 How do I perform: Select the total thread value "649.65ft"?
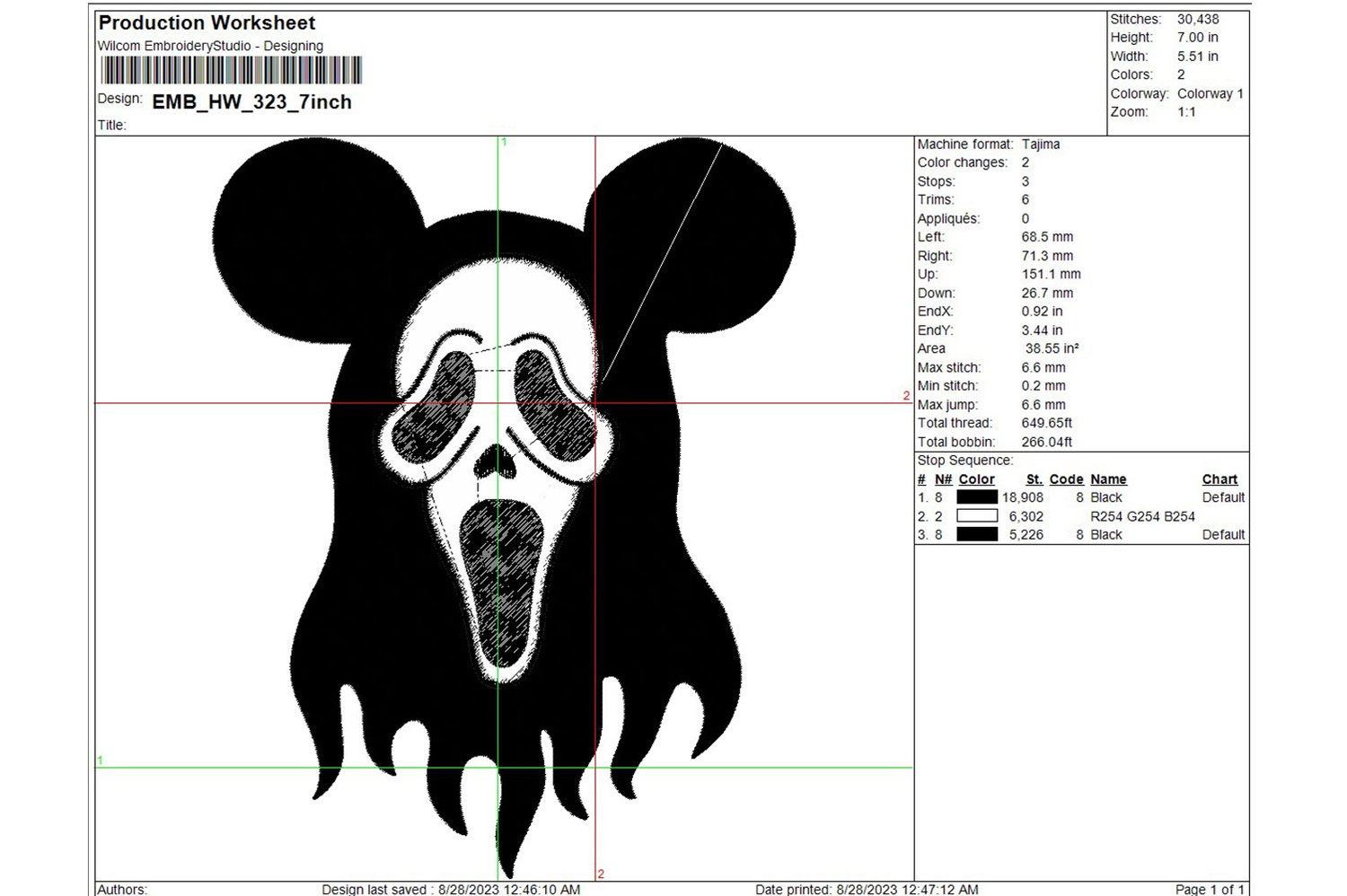click(x=1047, y=423)
